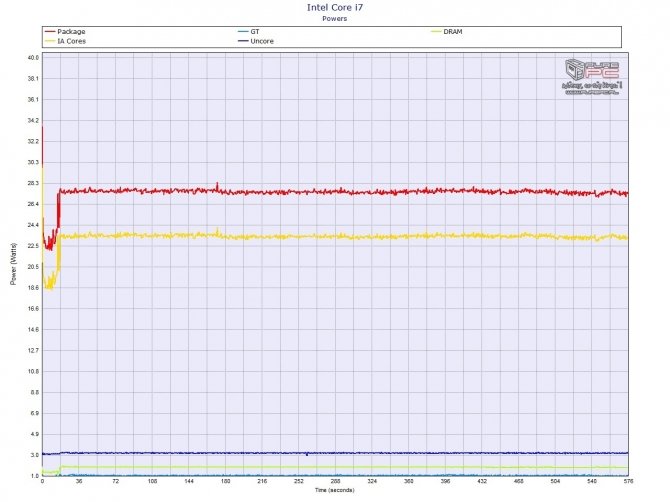The height and width of the screenshot is (502, 670).
Task: Click the 576 tick label on the time axis
Action: point(628,481)
